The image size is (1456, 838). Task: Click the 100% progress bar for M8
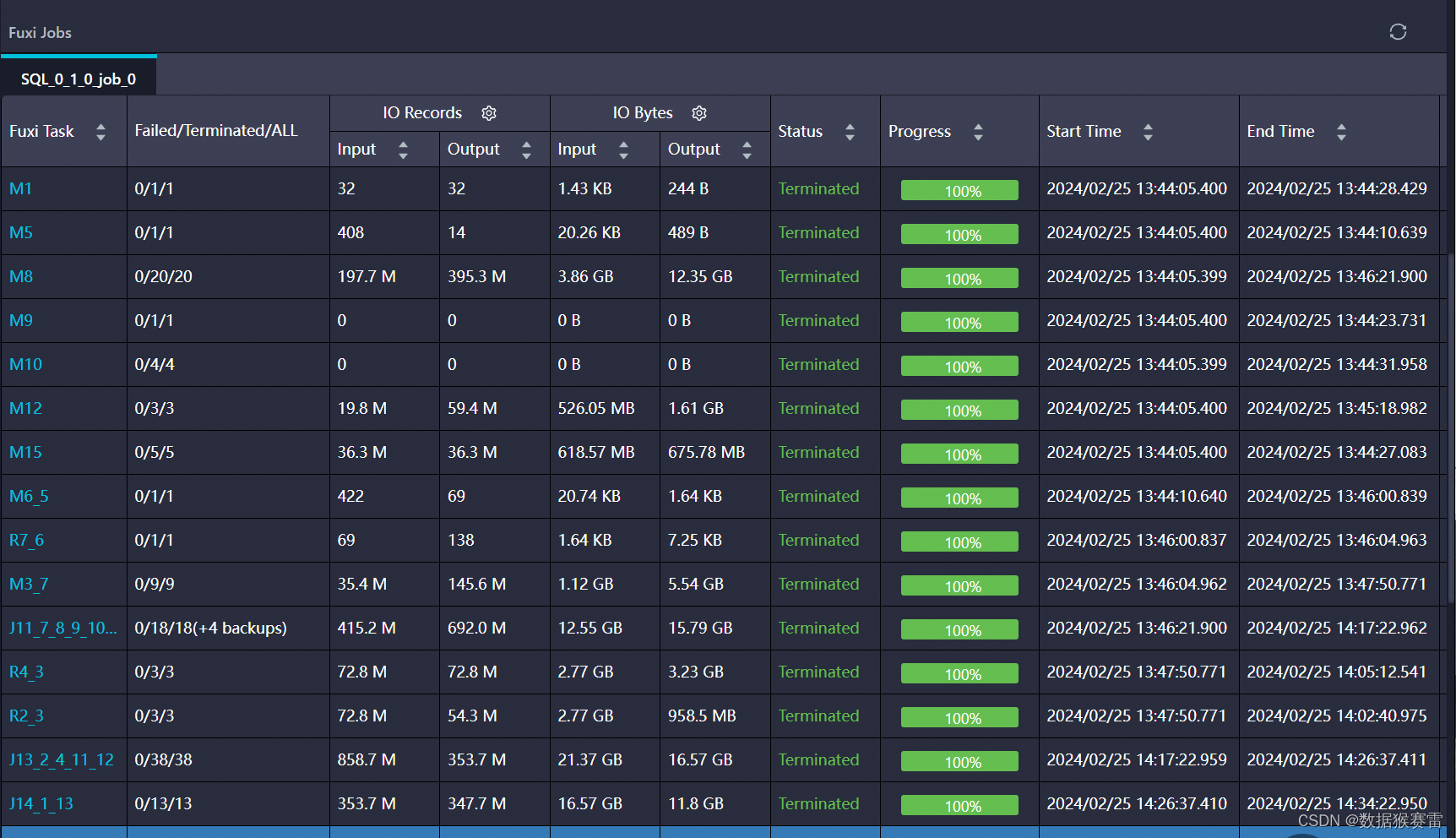pos(959,277)
